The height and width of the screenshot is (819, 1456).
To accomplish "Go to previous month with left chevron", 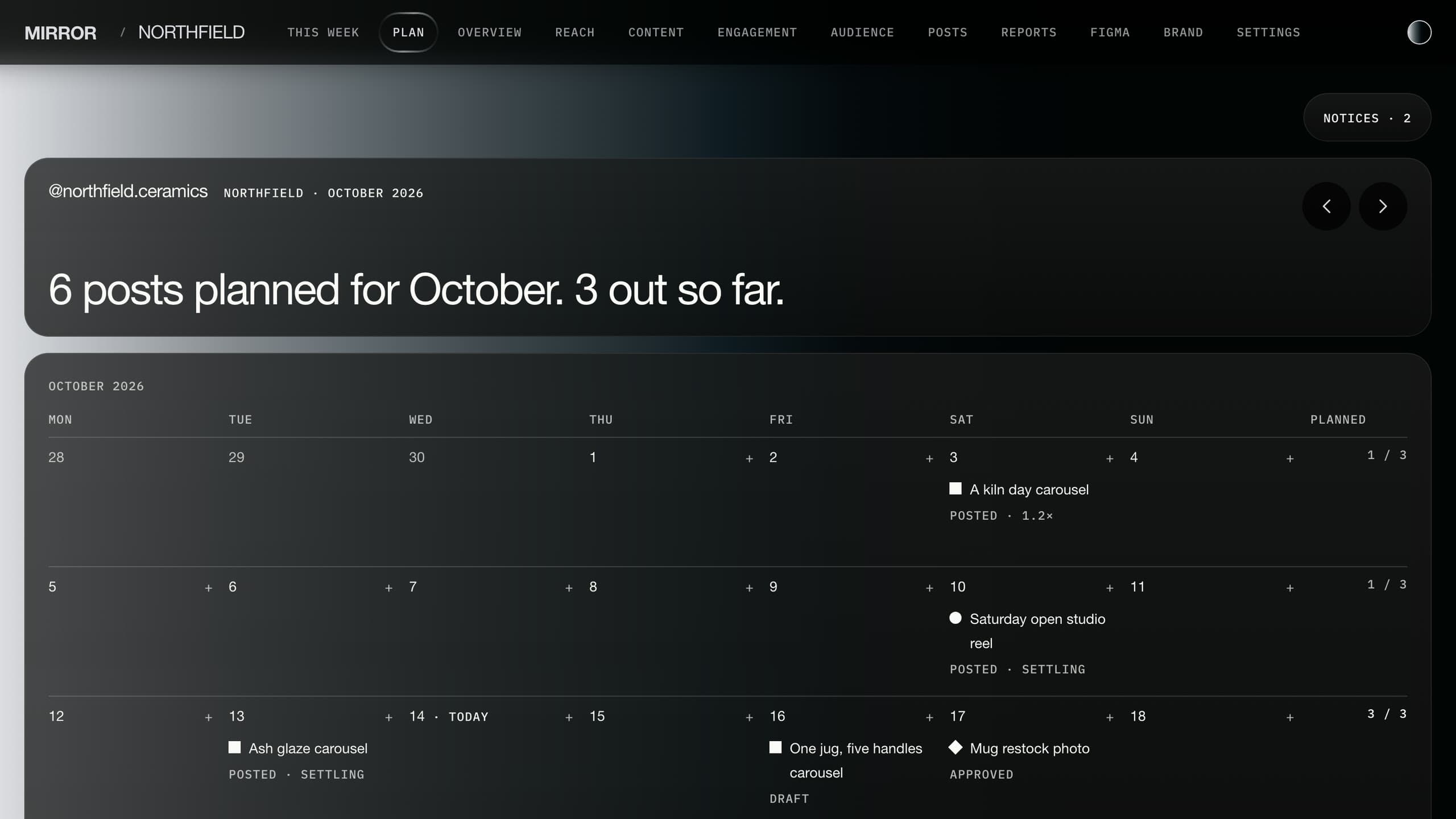I will pos(1326,206).
